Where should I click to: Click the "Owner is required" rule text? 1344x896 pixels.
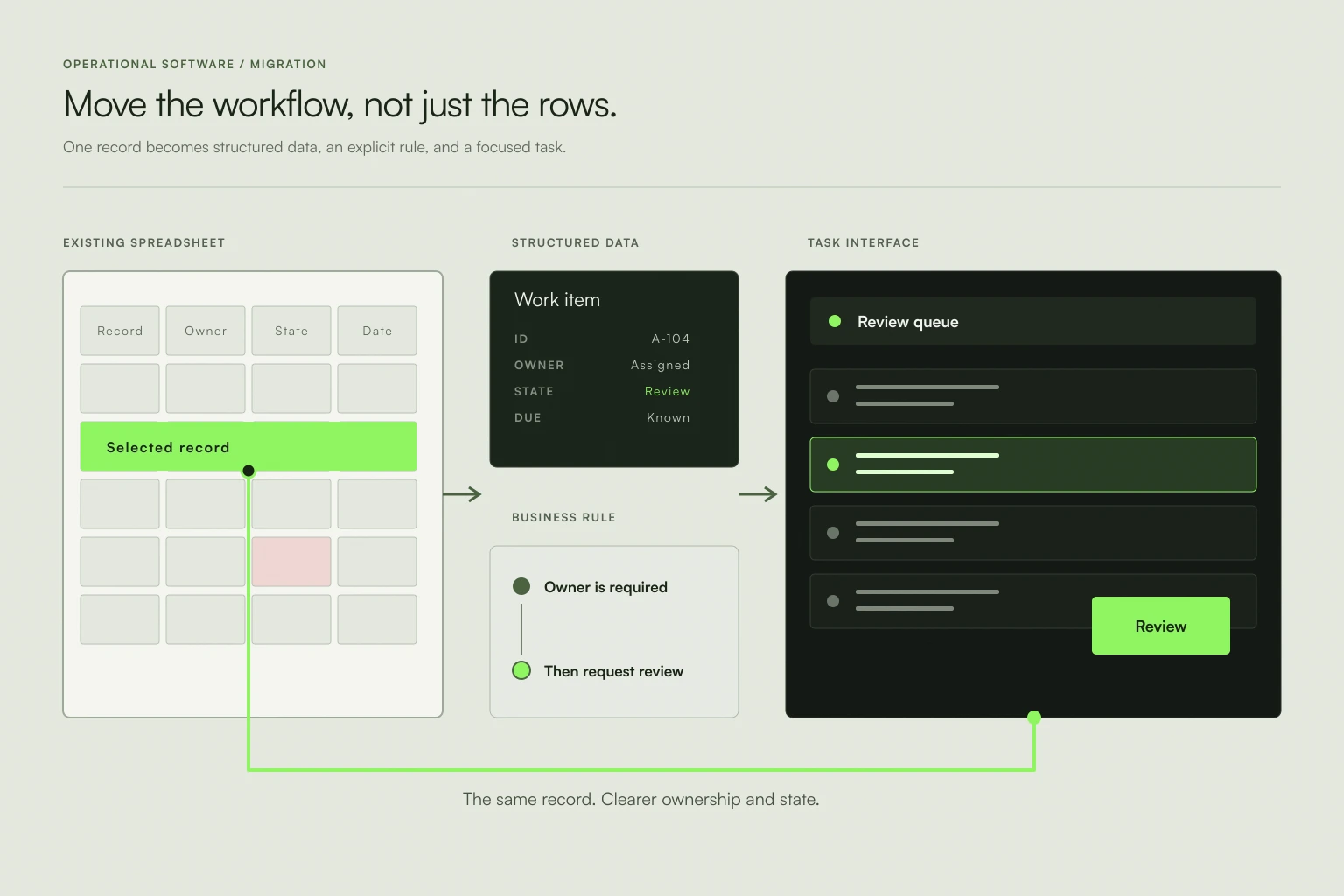pyautogui.click(x=605, y=587)
